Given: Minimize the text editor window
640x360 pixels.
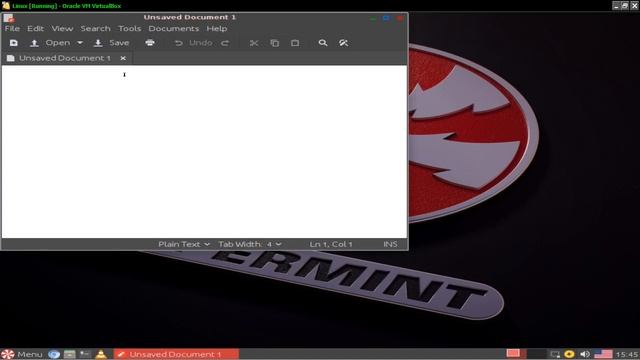Looking at the screenshot, I should click(373, 18).
